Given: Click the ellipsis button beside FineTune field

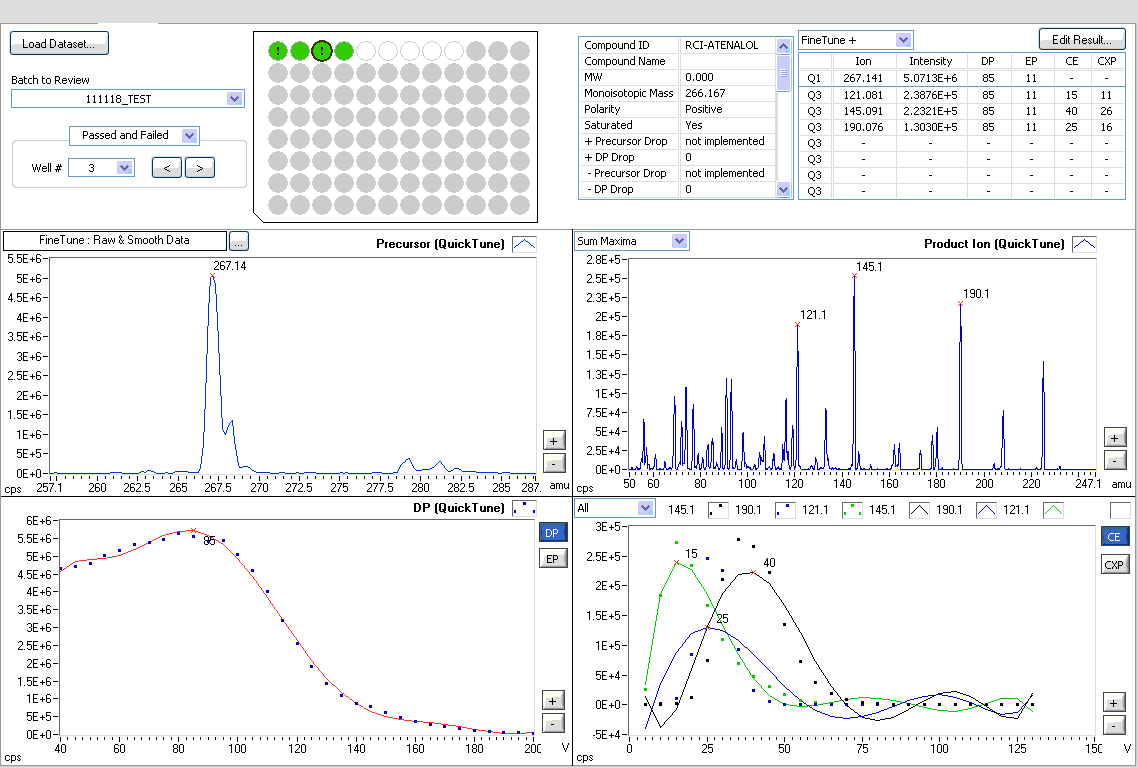Looking at the screenshot, I should coord(239,240).
